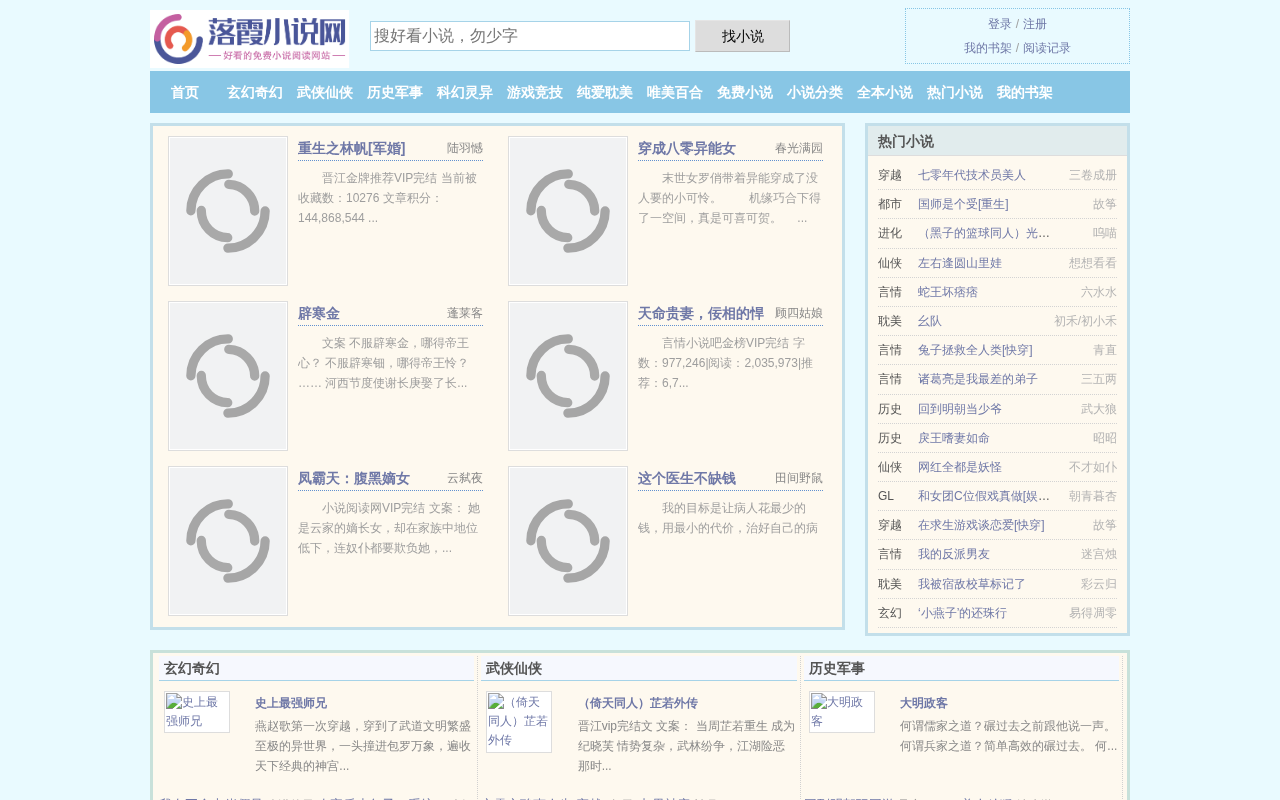Click the 落霞小说网 site logo

[x=250, y=39]
